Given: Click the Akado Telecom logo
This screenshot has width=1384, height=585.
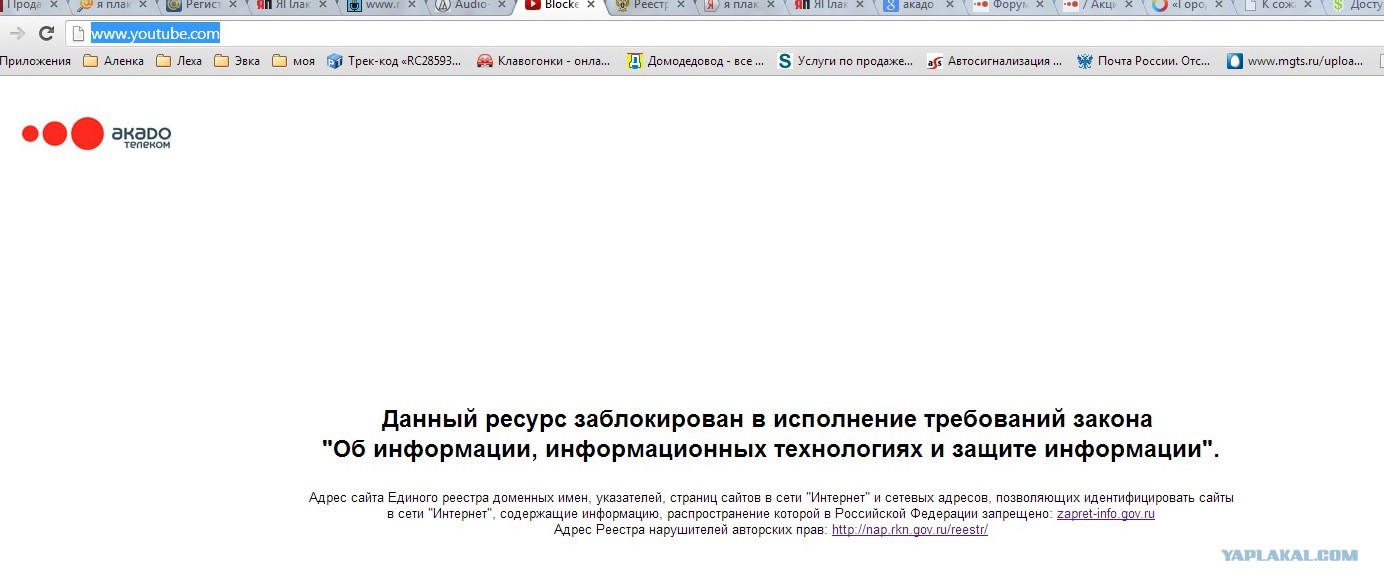Looking at the screenshot, I should [x=97, y=133].
